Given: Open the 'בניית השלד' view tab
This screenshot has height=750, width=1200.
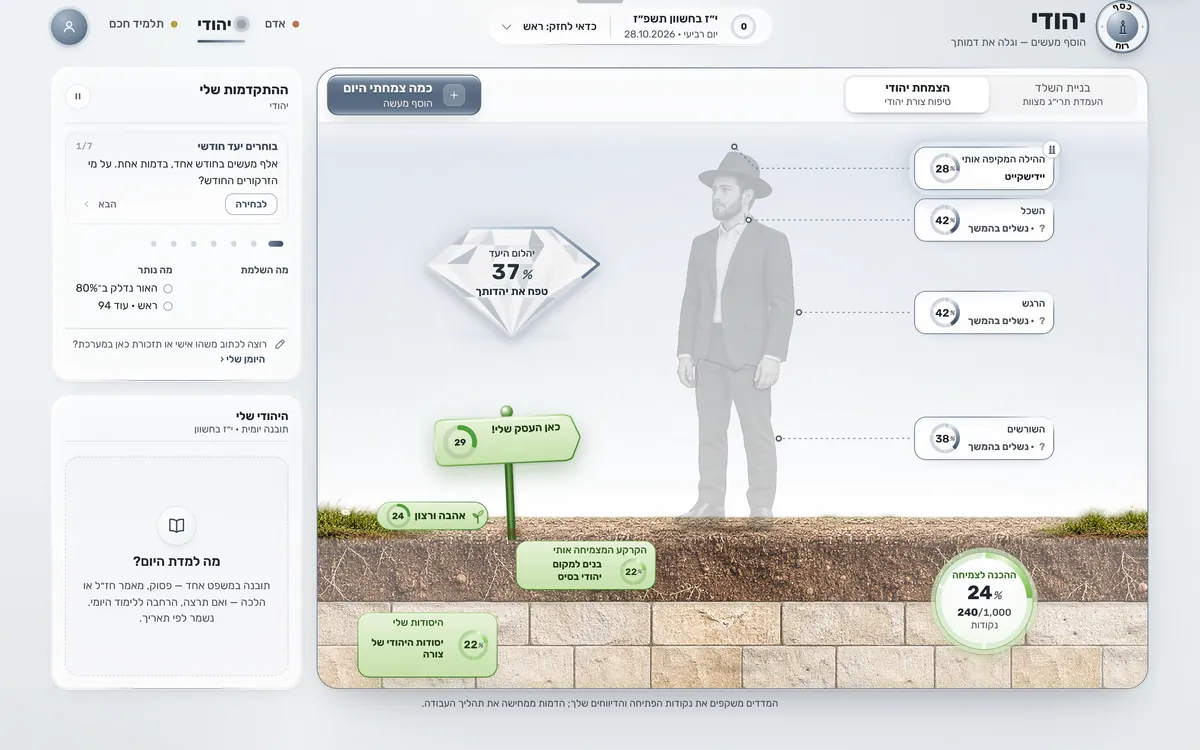Looking at the screenshot, I should click(x=1063, y=95).
